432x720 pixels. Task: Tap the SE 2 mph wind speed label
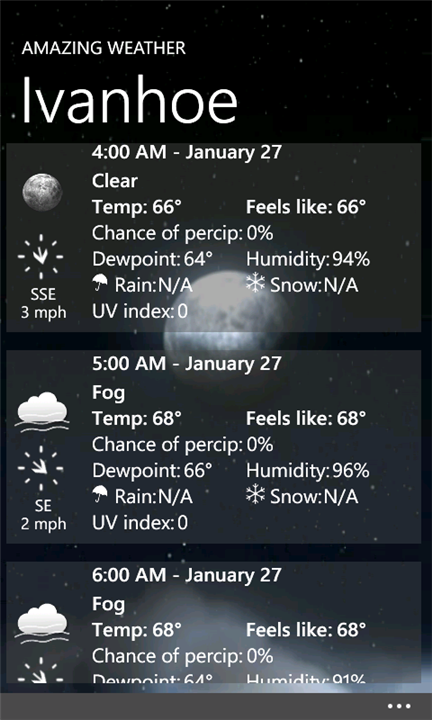pos(43,515)
